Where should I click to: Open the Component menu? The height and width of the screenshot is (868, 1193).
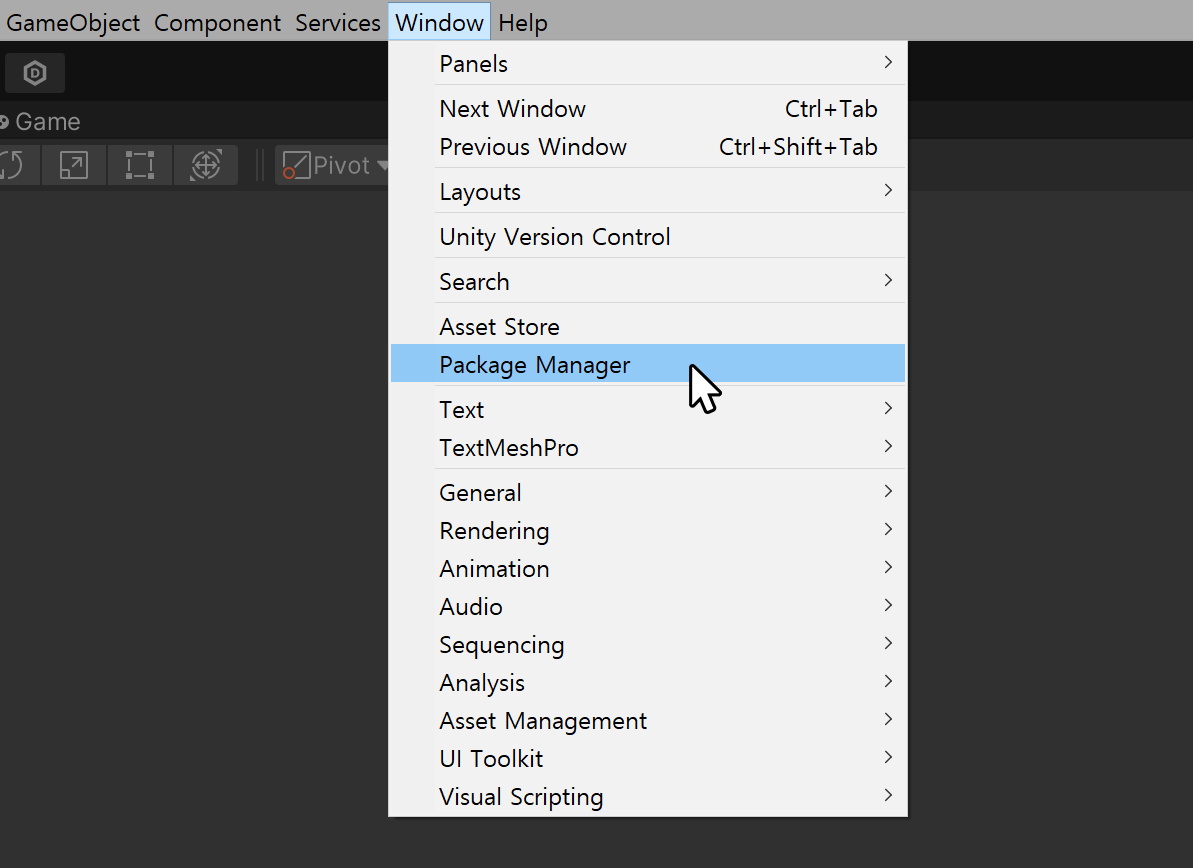pyautogui.click(x=217, y=22)
